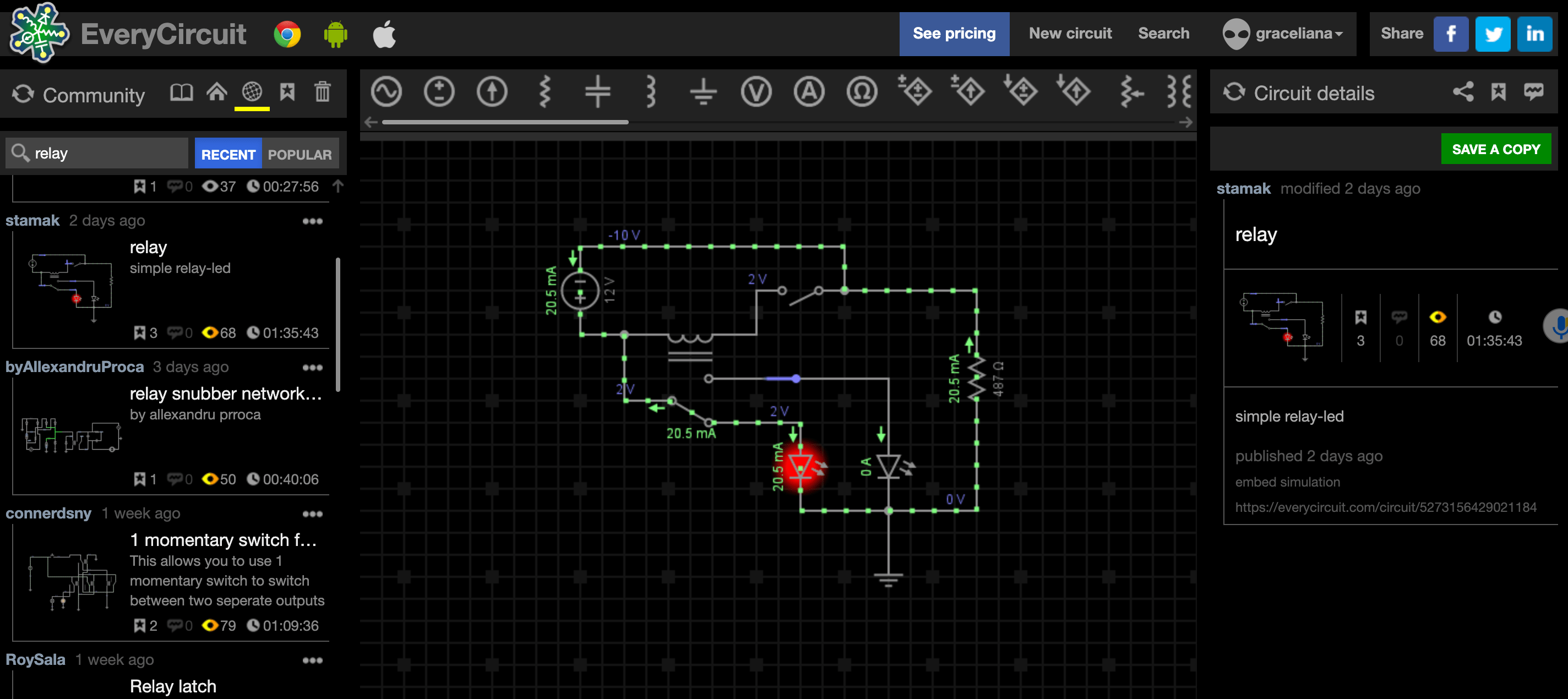Click the share icon in Circuit details
Screen dimensions: 1568x699
tap(1463, 92)
